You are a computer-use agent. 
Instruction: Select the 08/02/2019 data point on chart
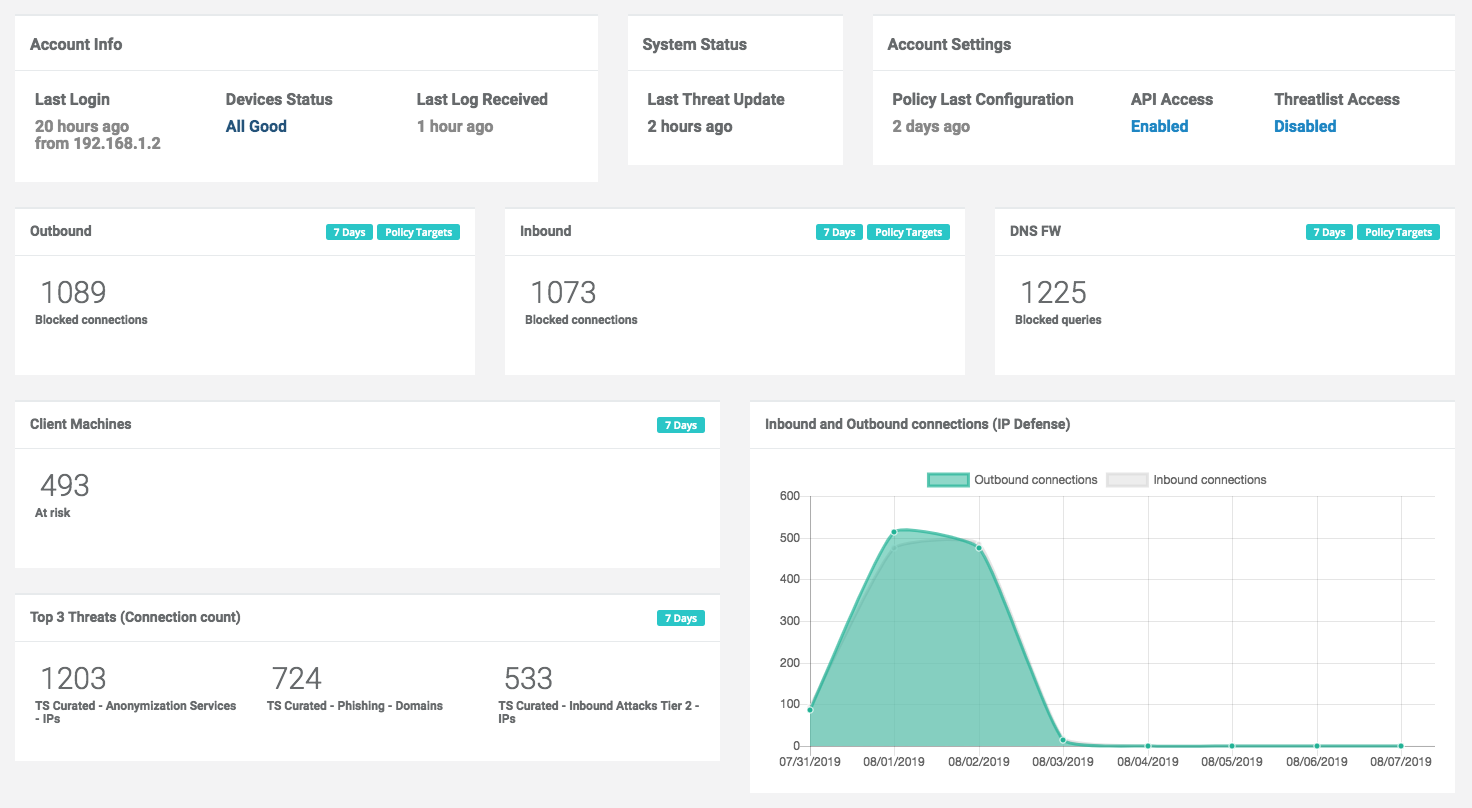tap(979, 547)
